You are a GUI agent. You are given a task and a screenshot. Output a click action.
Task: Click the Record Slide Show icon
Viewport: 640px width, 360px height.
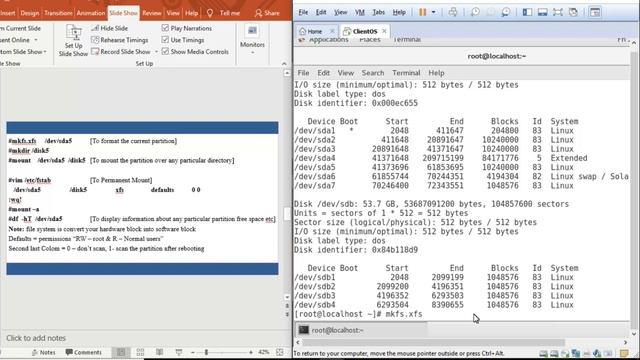point(95,51)
